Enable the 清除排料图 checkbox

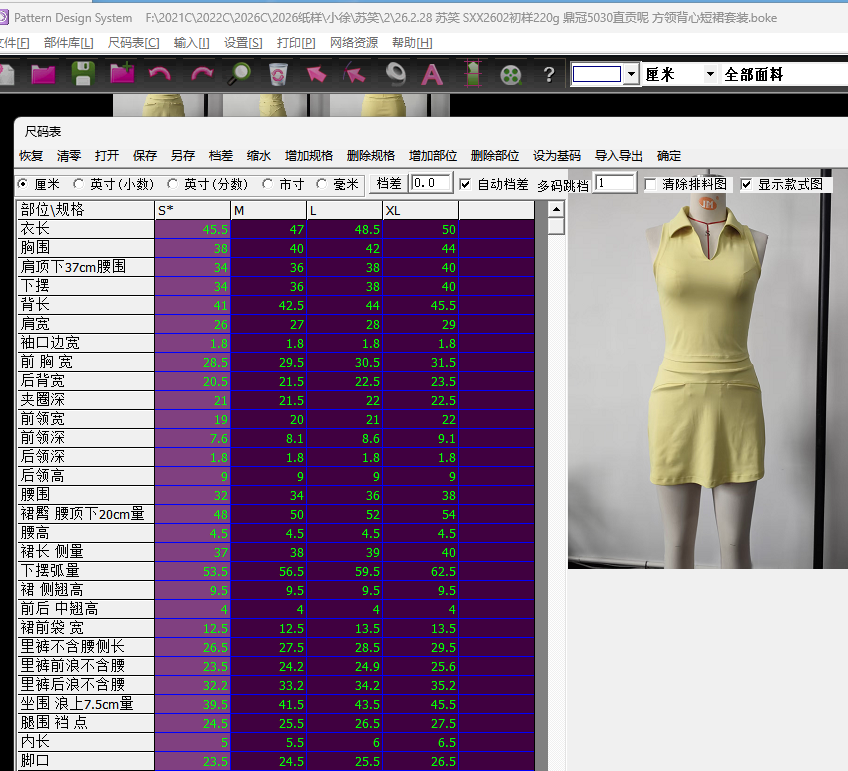tap(651, 185)
